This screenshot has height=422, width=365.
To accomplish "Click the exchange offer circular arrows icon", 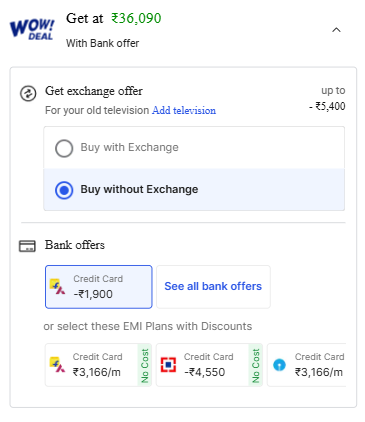I will click(28, 93).
